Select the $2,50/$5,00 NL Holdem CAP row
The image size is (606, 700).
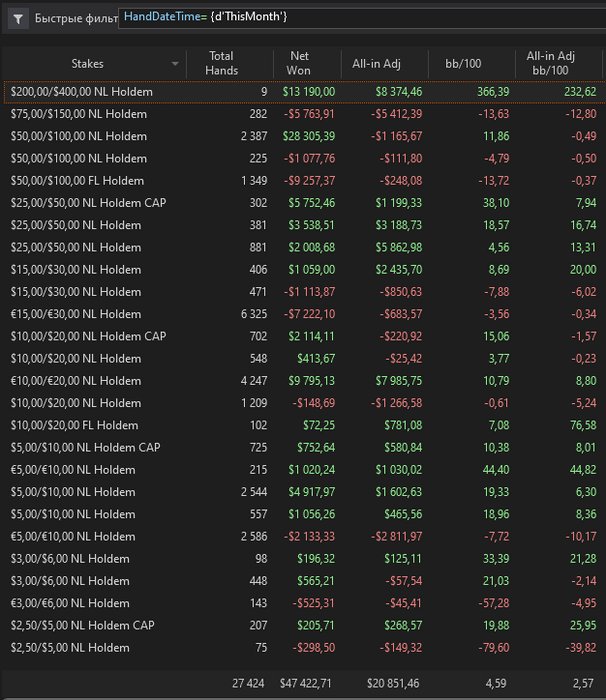(x=305, y=625)
